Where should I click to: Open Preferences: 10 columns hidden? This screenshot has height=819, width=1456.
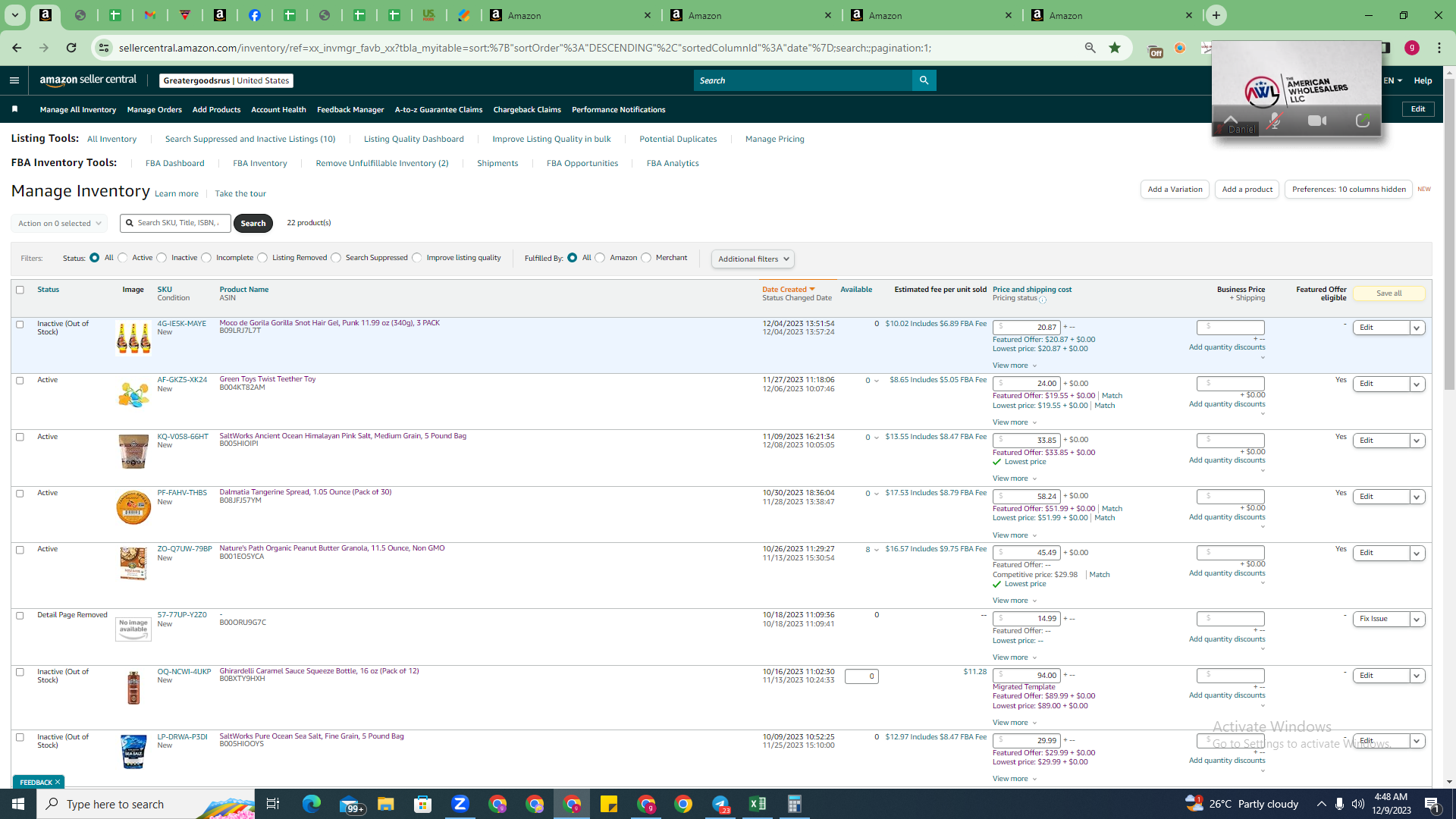coord(1348,190)
